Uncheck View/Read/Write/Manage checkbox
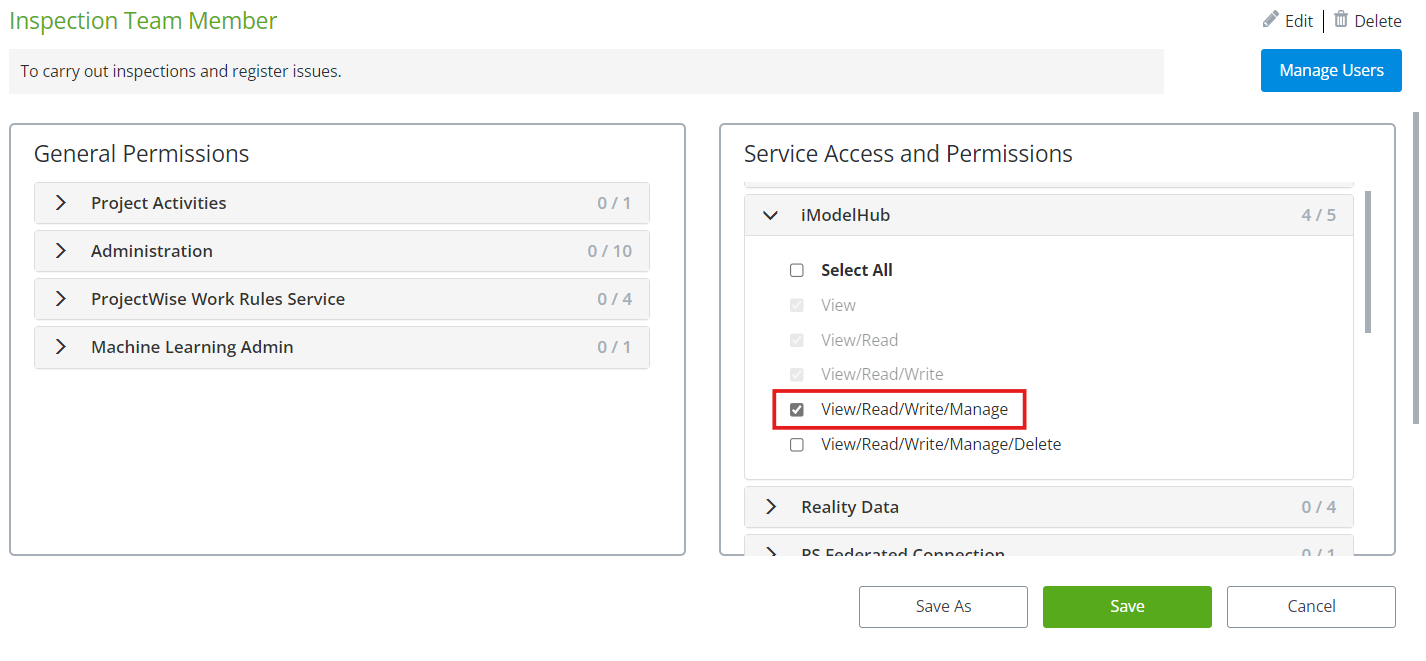The image size is (1426, 661). point(797,409)
